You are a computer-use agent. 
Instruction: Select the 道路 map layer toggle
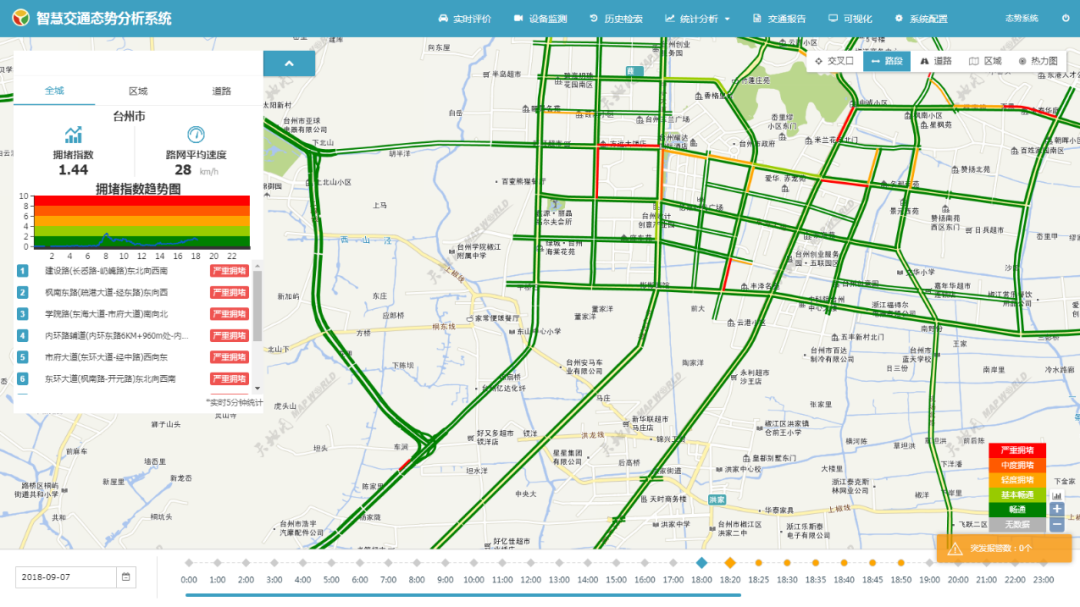pyautogui.click(x=936, y=61)
